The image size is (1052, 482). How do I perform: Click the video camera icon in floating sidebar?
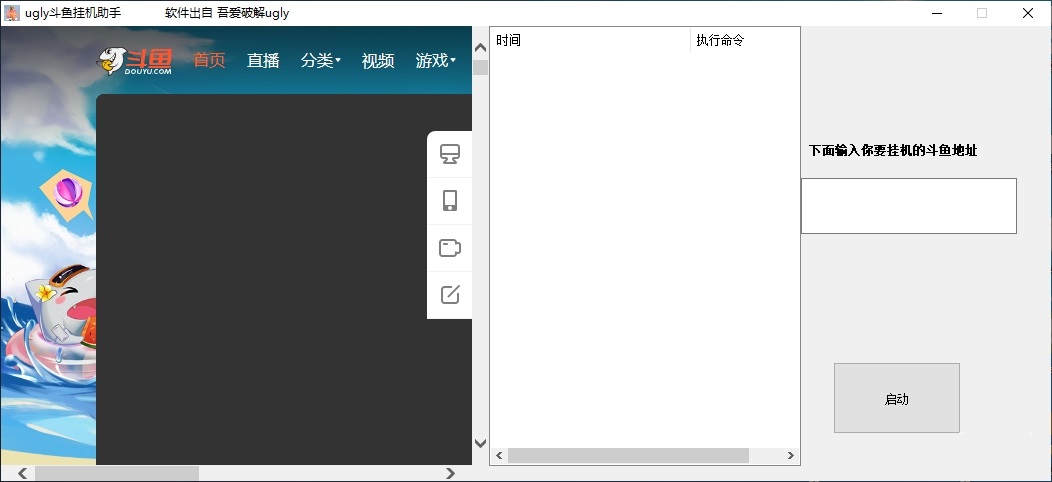(450, 248)
